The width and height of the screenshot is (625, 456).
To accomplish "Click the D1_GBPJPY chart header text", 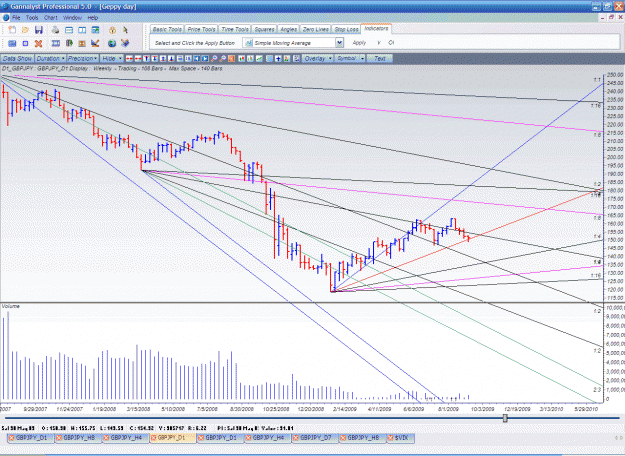I will (112, 69).
